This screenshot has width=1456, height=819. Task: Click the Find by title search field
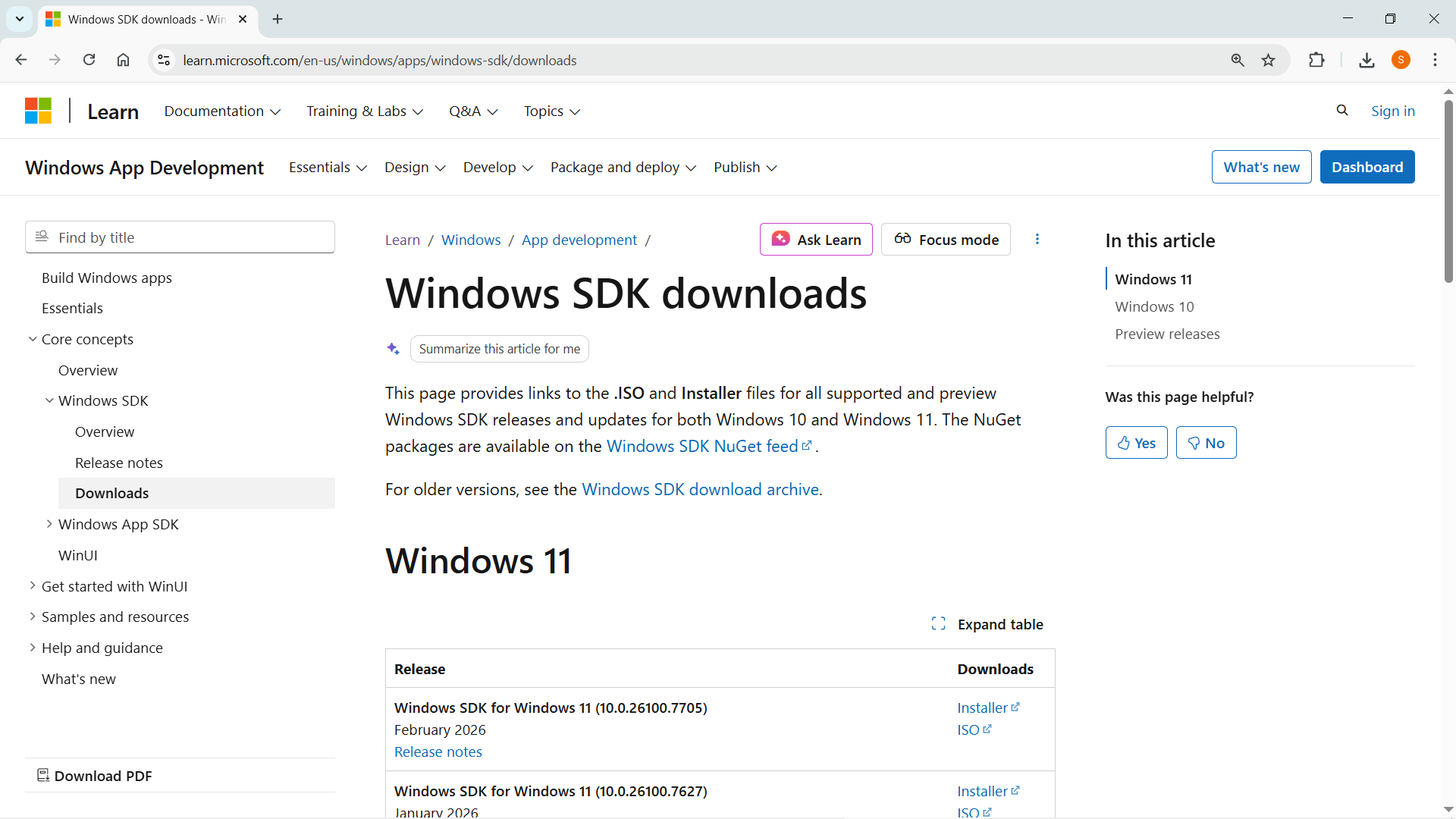tap(179, 237)
